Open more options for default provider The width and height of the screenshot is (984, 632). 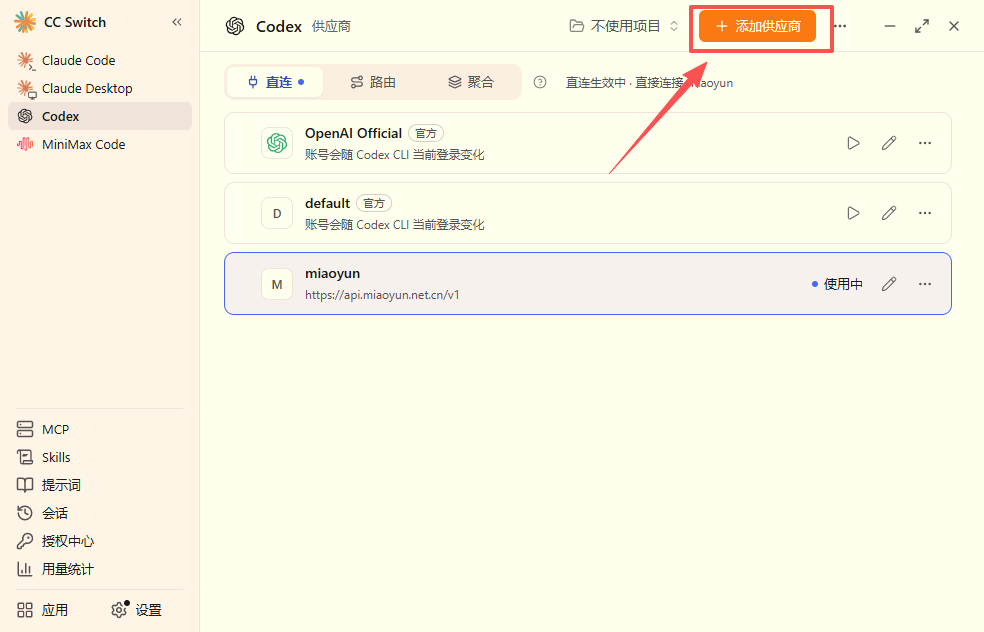(924, 213)
